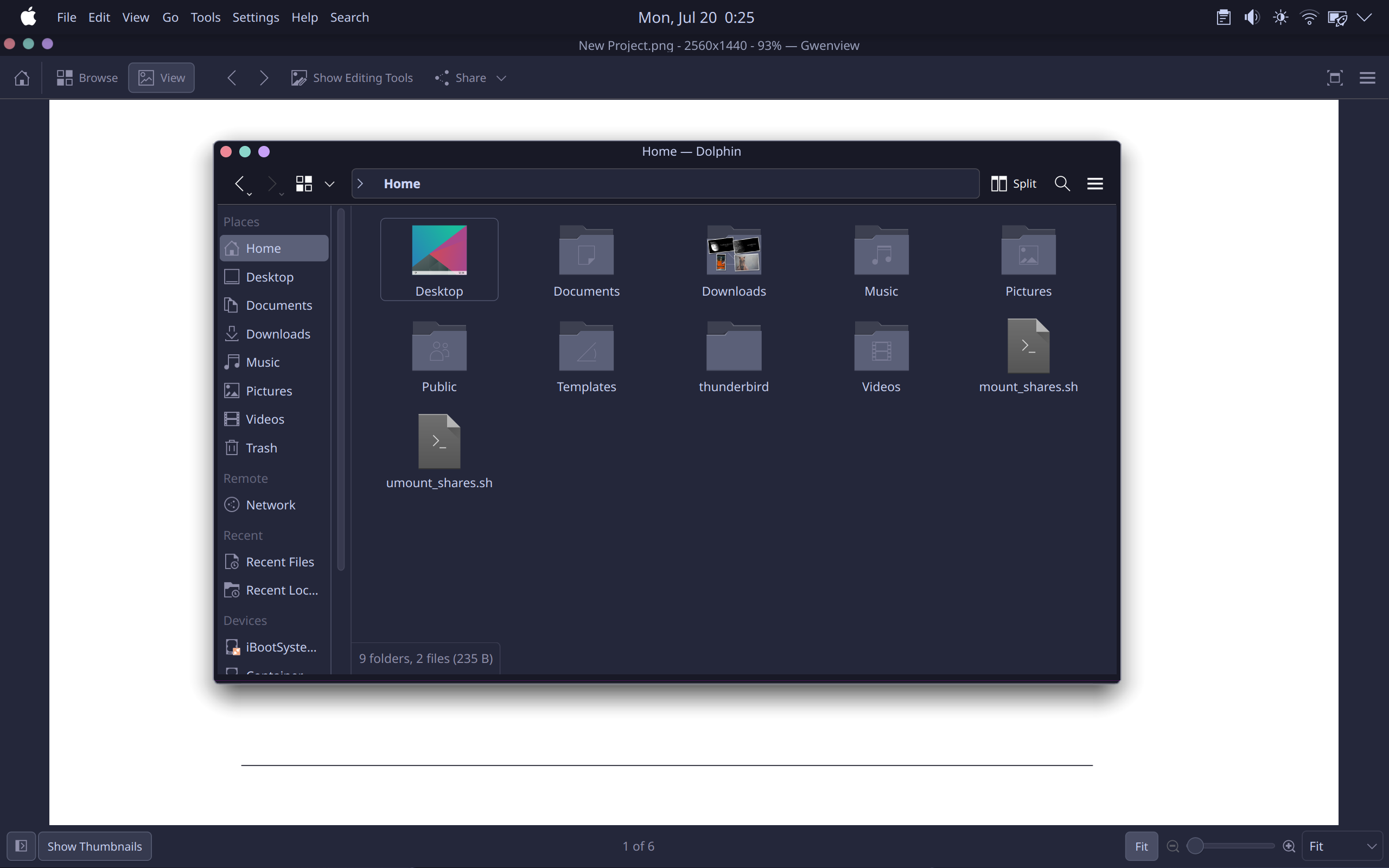Click Dolphin search magnifier icon in image
This screenshot has height=868, width=1389.
point(1062,184)
